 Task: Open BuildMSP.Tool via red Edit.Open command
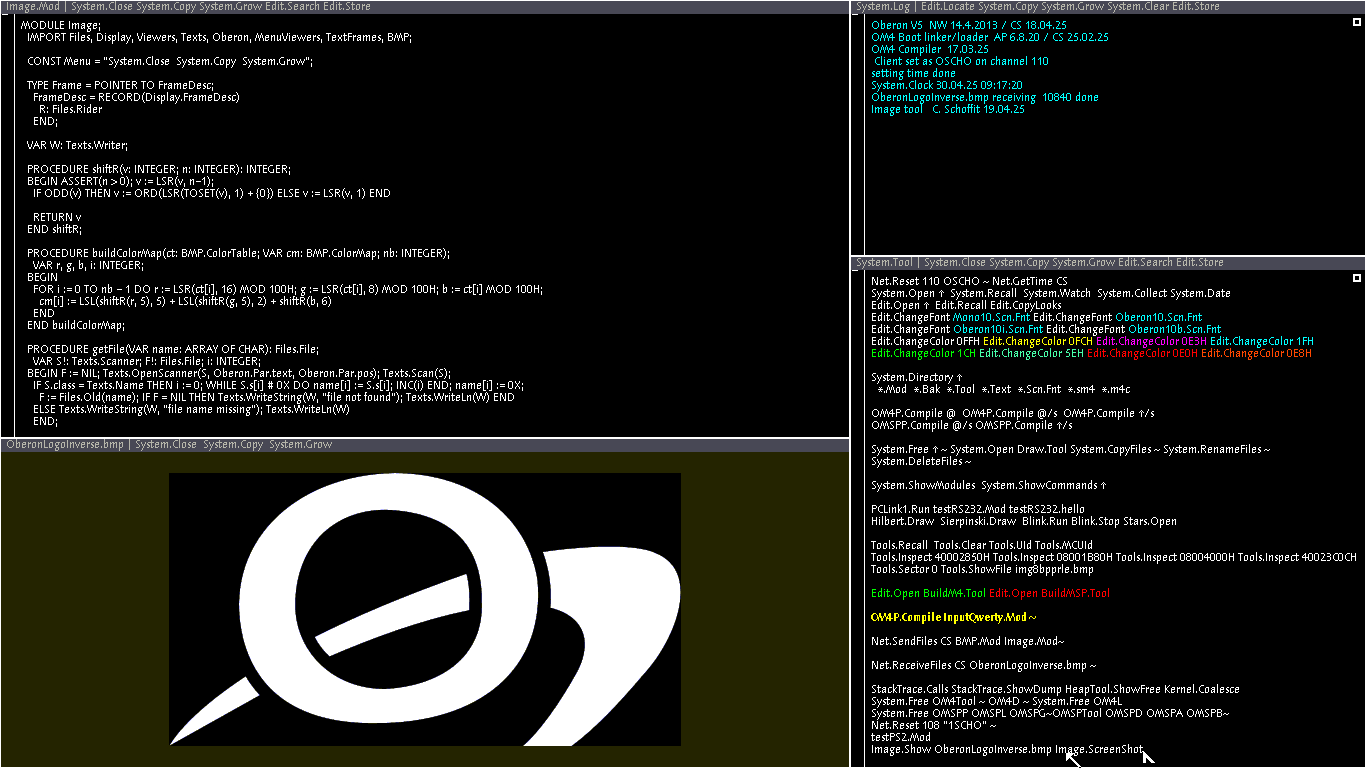pos(1050,594)
